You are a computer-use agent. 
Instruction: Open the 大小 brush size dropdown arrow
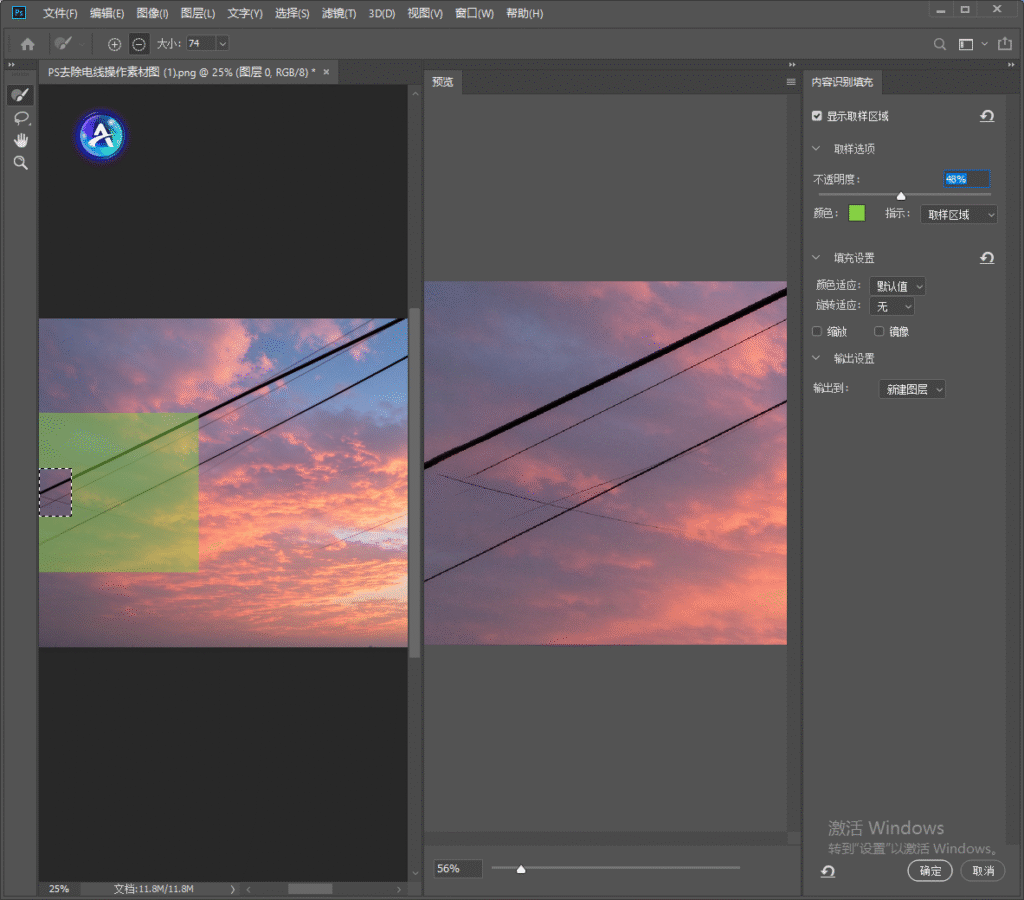coord(223,44)
